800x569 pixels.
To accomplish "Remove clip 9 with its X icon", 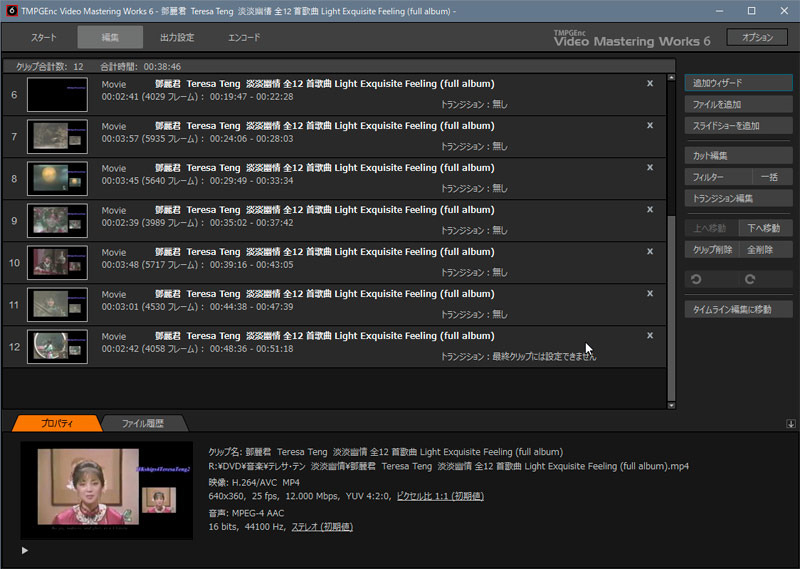I will point(649,210).
